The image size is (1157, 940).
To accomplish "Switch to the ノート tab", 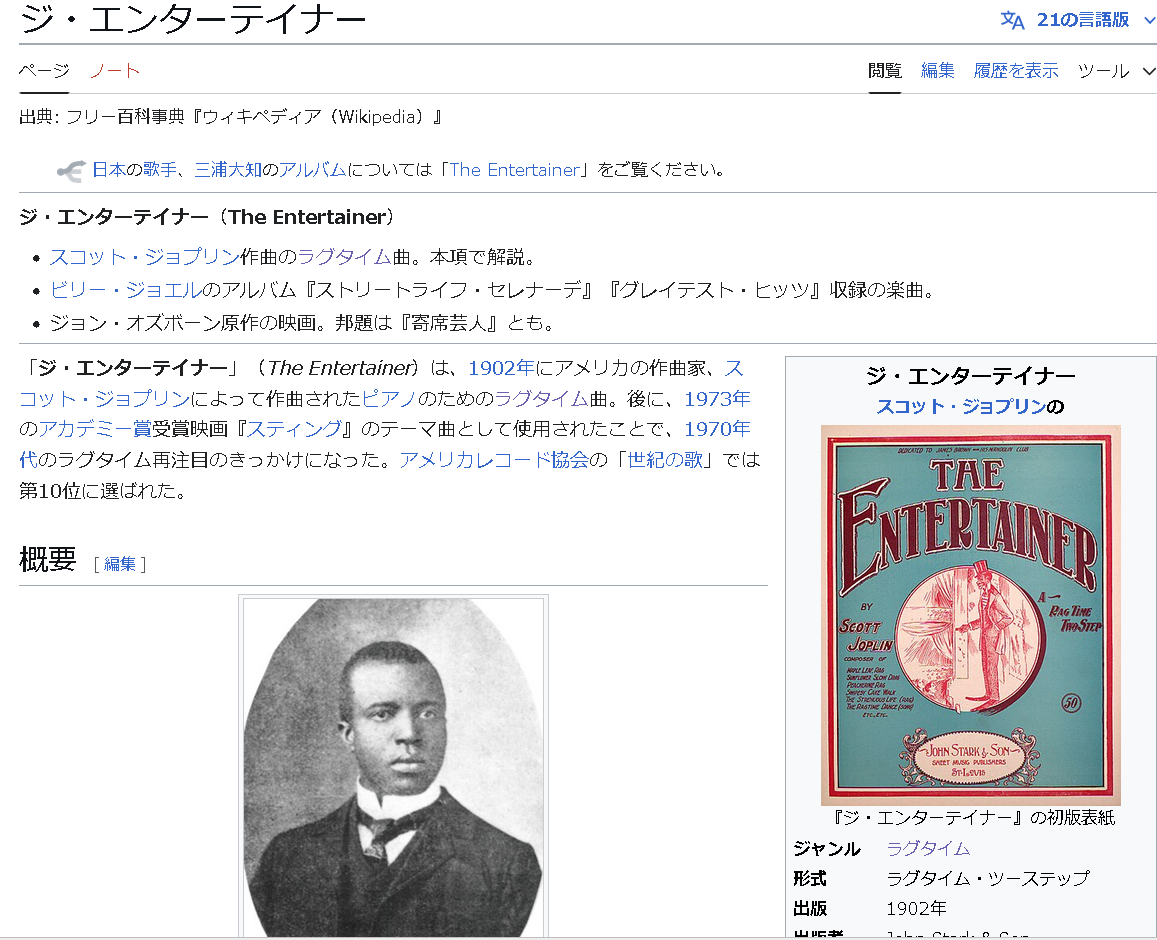I will click(x=115, y=71).
